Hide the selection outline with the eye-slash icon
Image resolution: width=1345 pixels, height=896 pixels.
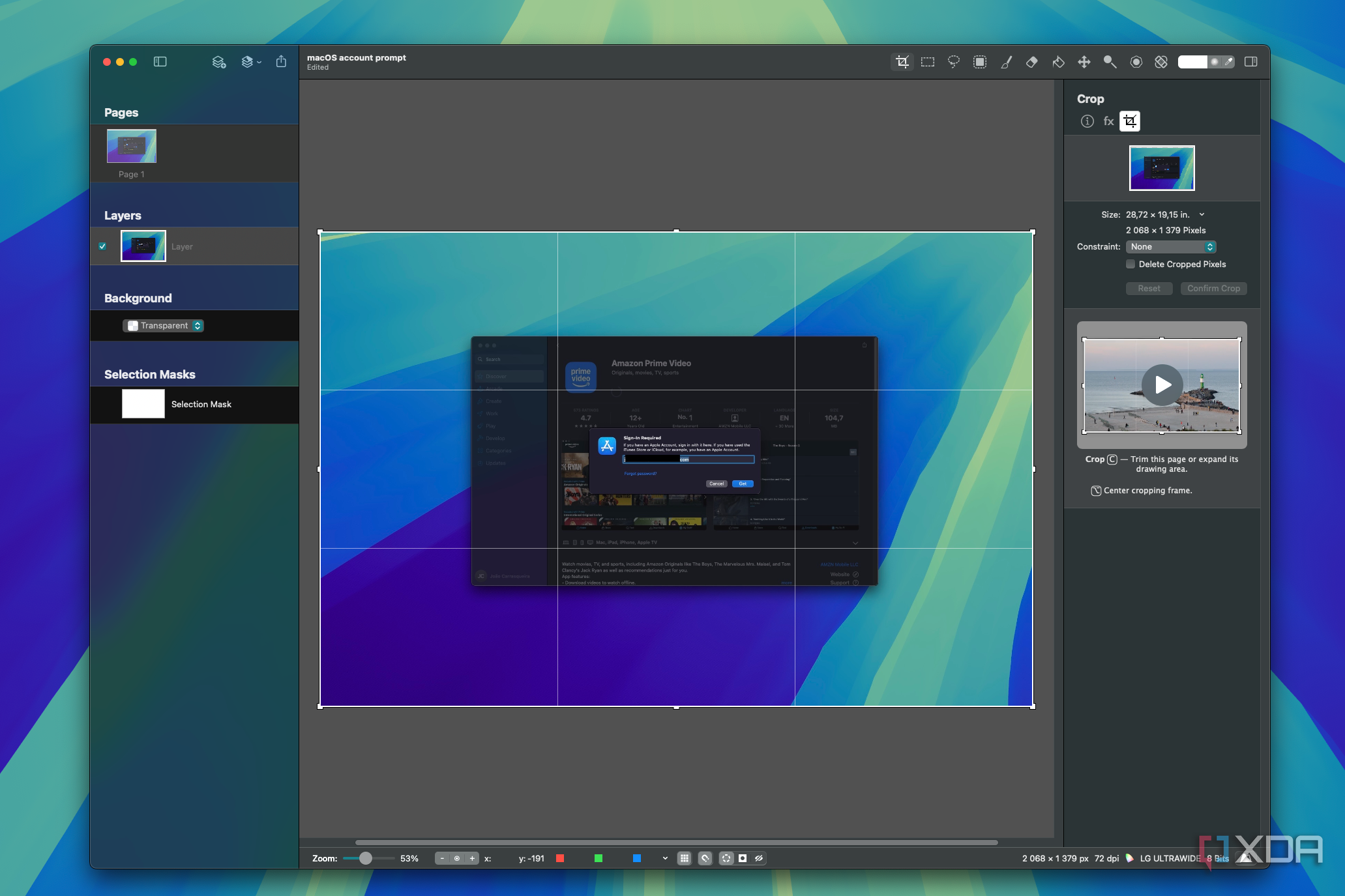click(x=759, y=858)
